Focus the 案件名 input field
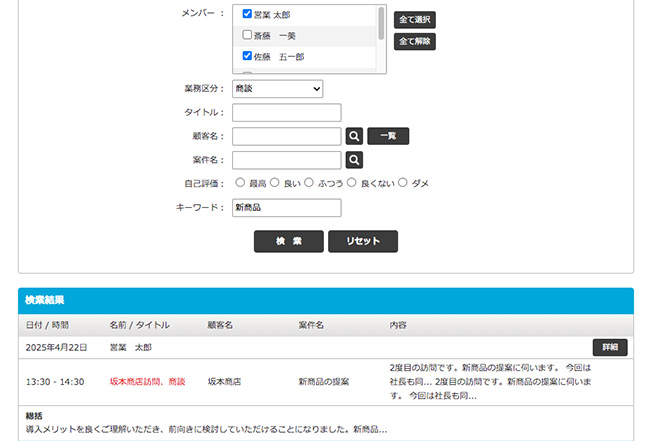 click(287, 160)
